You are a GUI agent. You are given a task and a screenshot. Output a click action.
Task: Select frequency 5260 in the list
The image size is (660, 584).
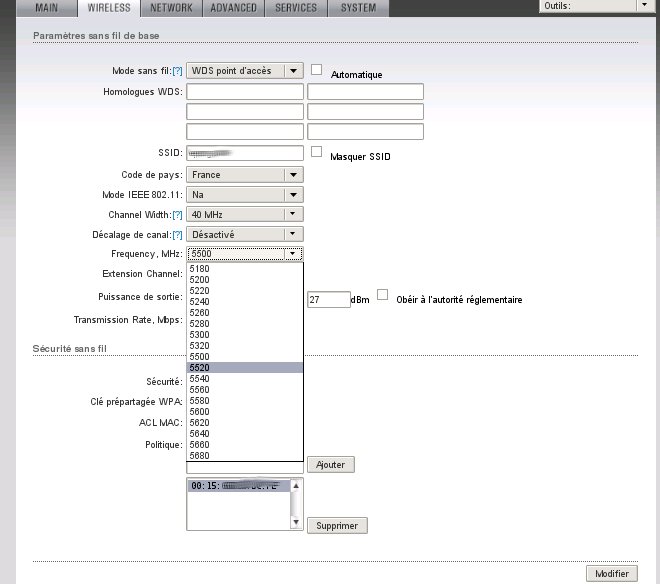click(245, 312)
